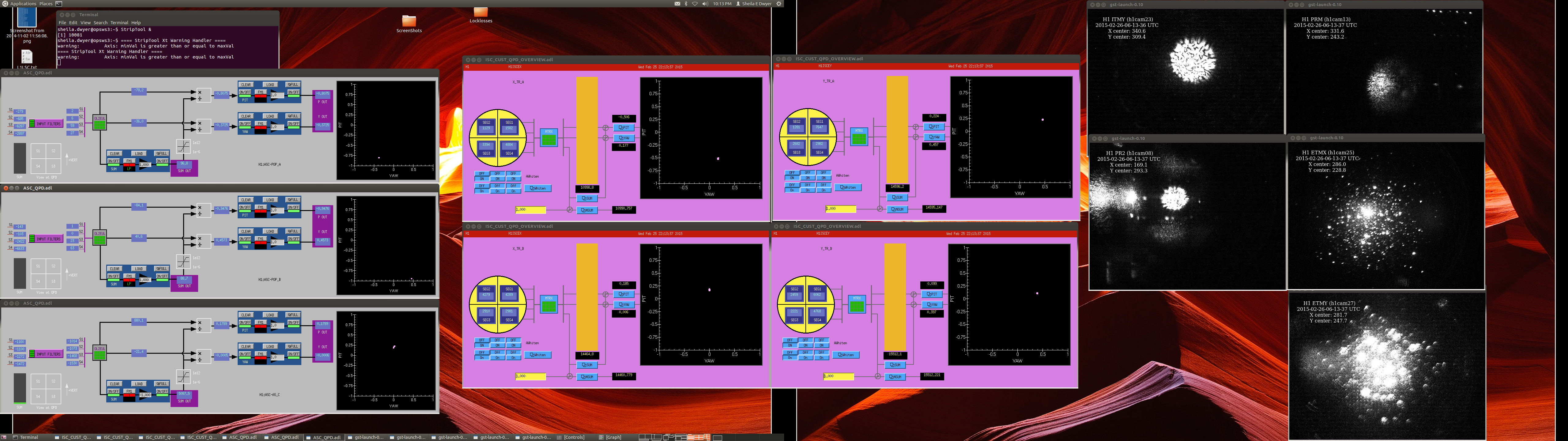This screenshot has height=441, width=1568.
Task: Click the SEG1 quadrant box in X_TR_A
Action: coord(510,126)
